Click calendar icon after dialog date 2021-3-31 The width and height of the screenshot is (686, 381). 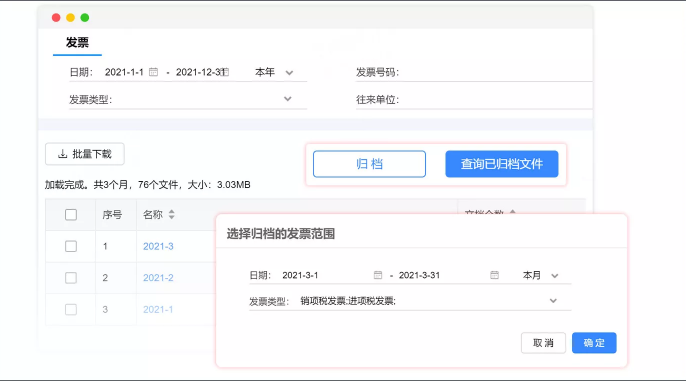(x=494, y=275)
